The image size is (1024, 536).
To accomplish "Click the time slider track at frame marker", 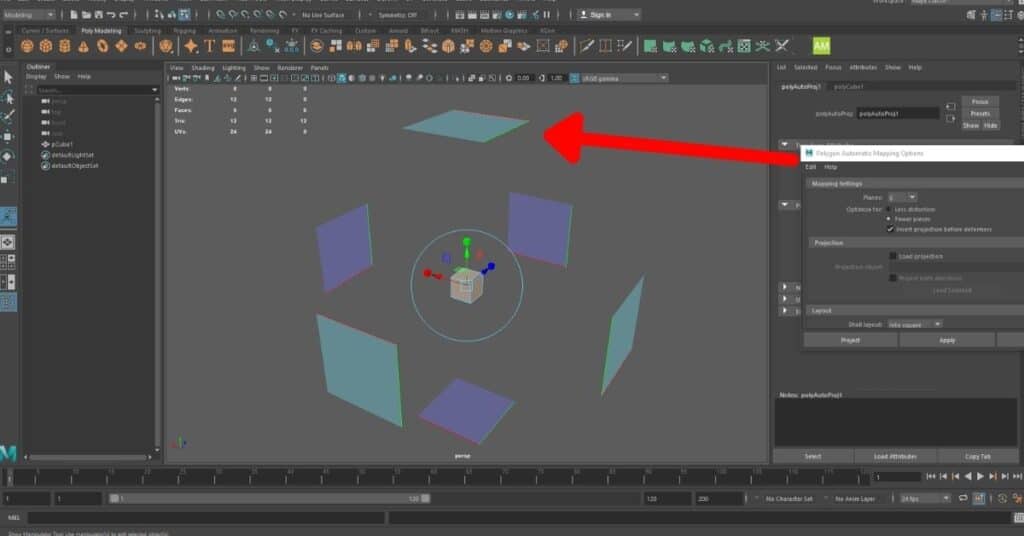I will click(x=9, y=477).
